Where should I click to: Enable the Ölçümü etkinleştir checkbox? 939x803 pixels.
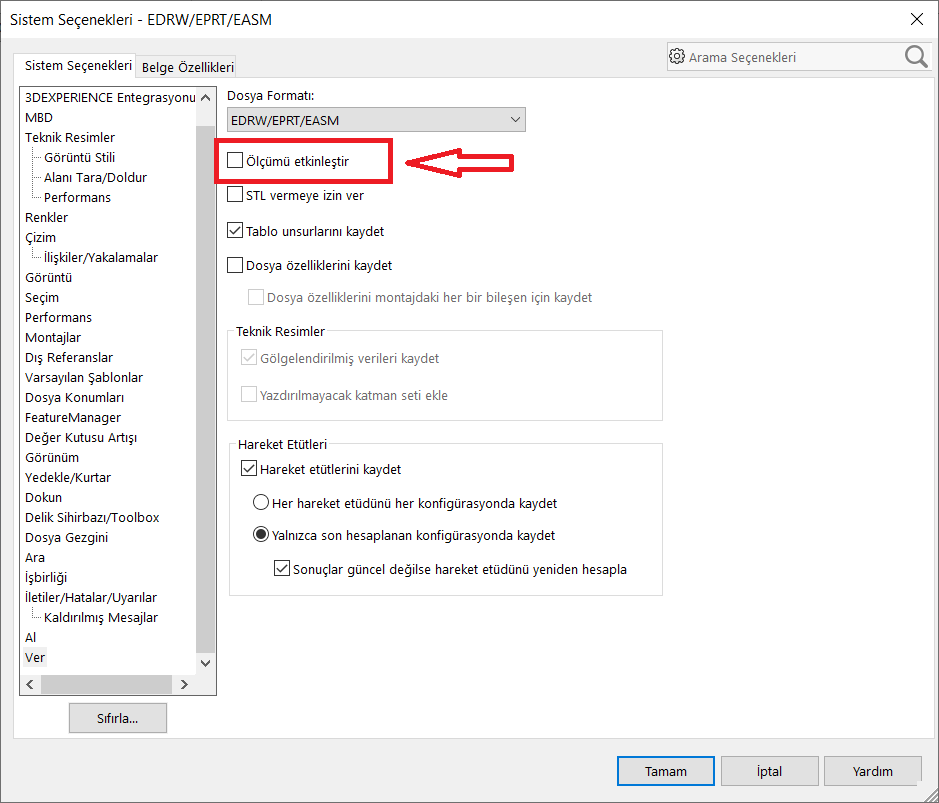point(236,160)
